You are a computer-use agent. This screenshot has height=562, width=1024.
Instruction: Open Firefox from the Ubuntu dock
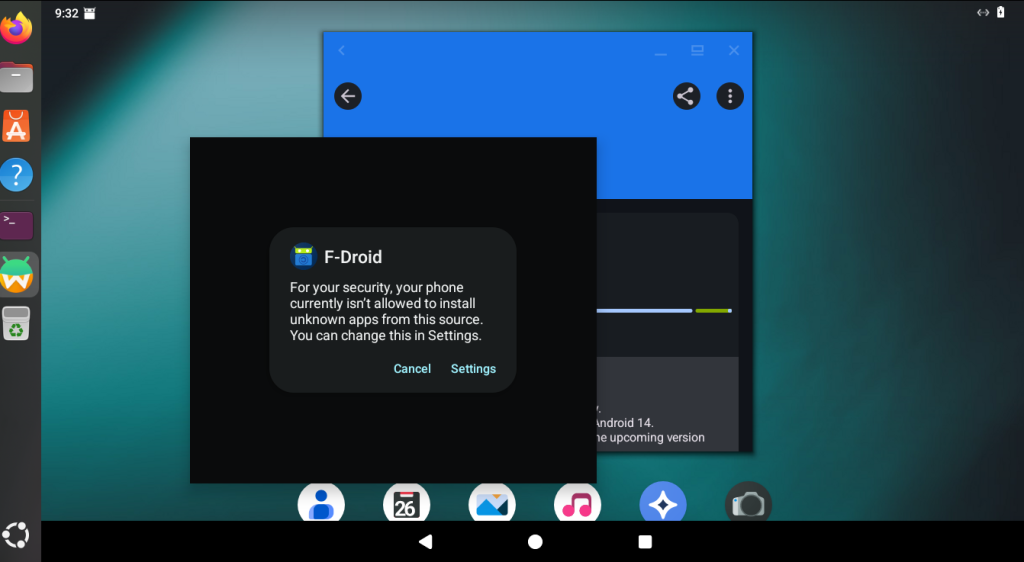tap(17, 29)
